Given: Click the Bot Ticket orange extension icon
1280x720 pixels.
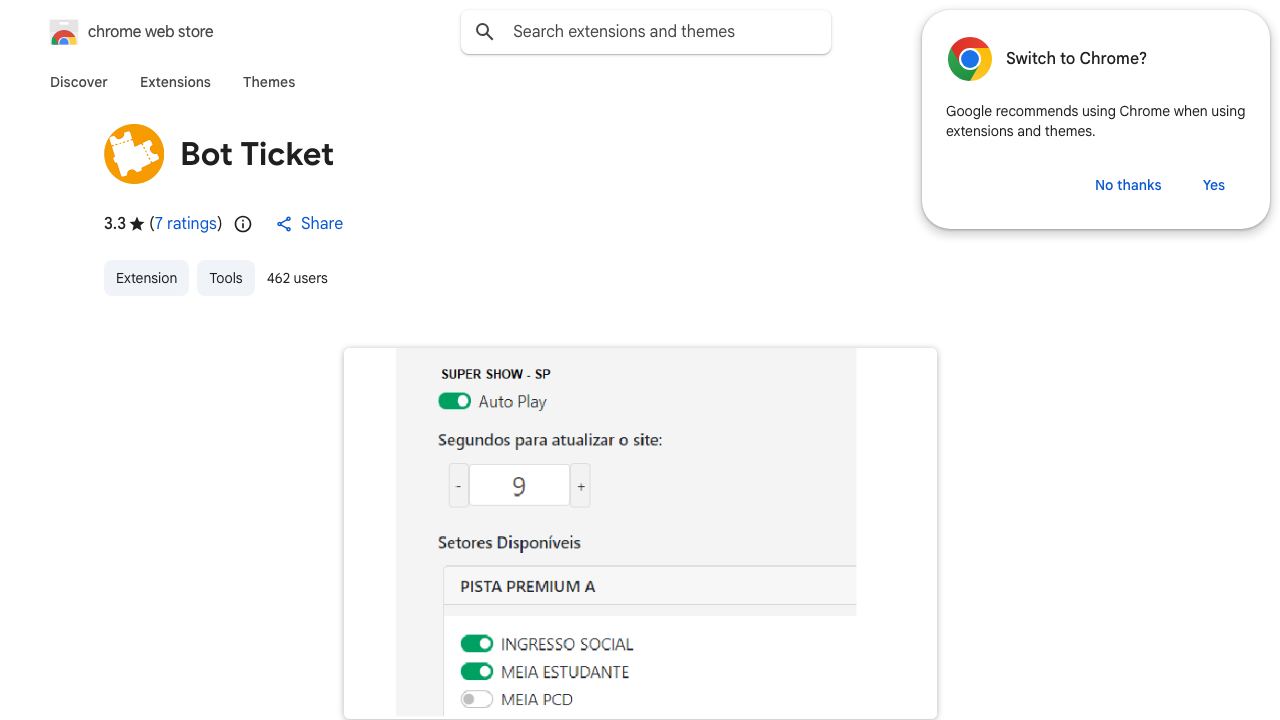Looking at the screenshot, I should point(134,154).
